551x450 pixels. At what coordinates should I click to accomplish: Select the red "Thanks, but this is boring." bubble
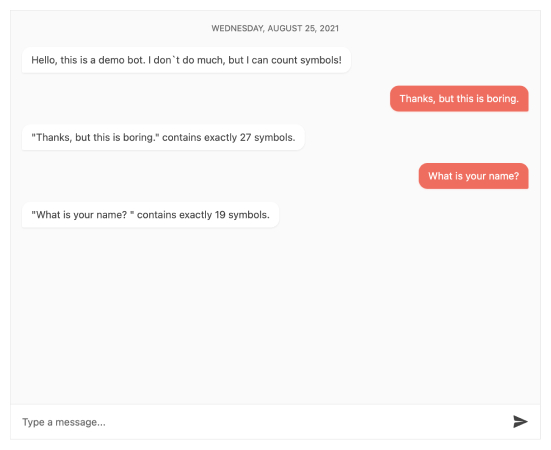pyautogui.click(x=459, y=99)
